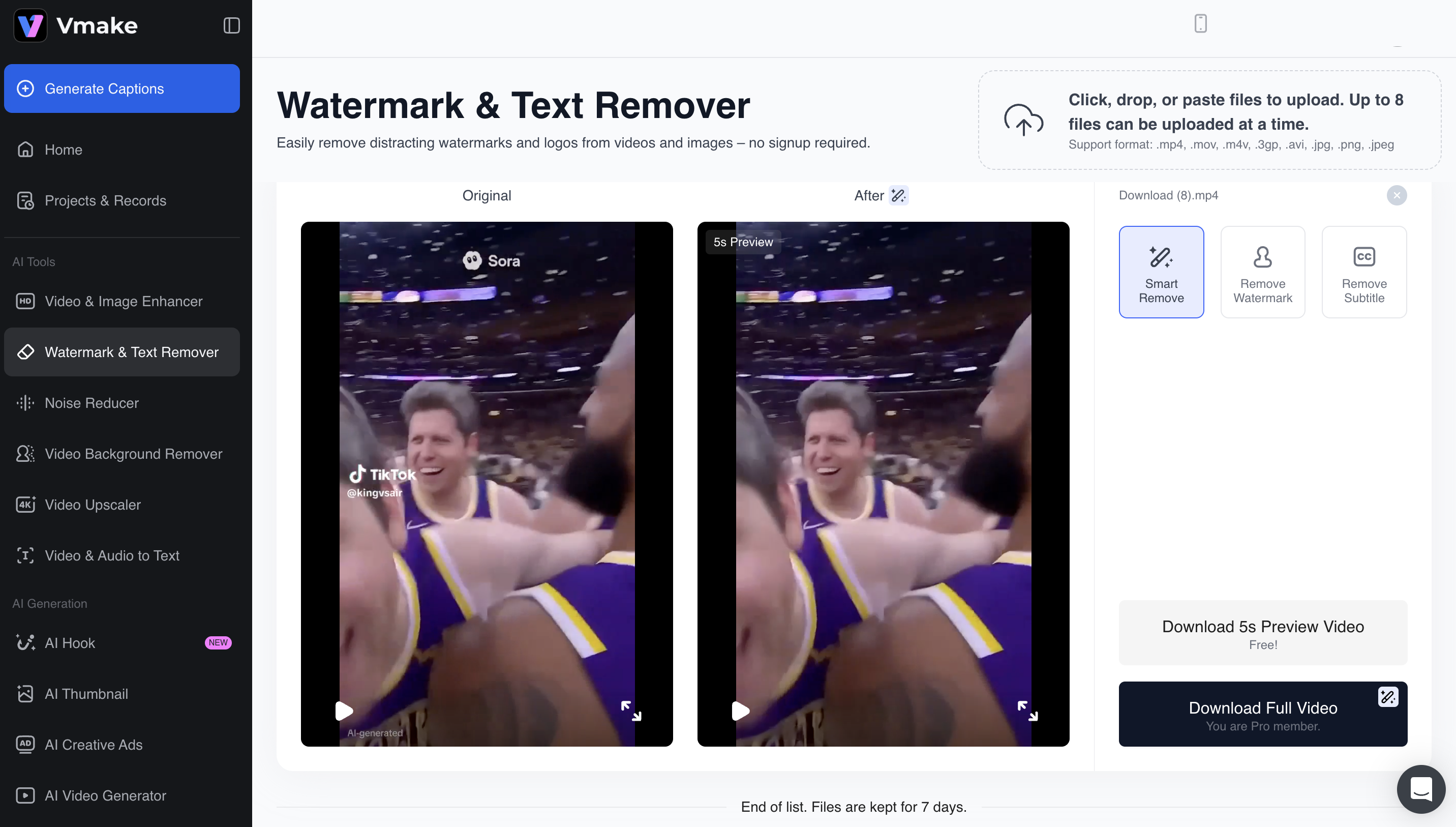This screenshot has height=827, width=1456.
Task: Select Remove Subtitle mode
Action: click(1363, 272)
